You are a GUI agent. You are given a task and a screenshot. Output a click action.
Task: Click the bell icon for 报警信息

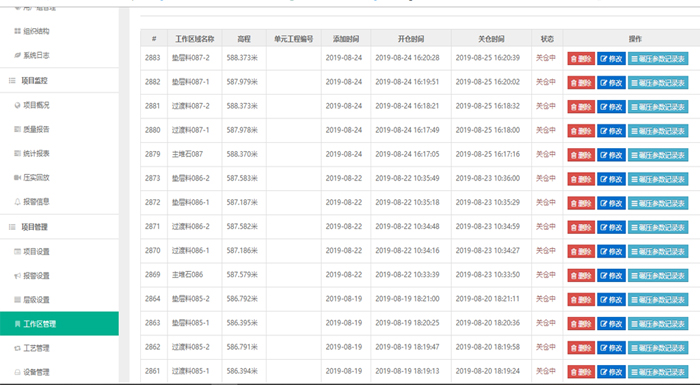point(17,202)
